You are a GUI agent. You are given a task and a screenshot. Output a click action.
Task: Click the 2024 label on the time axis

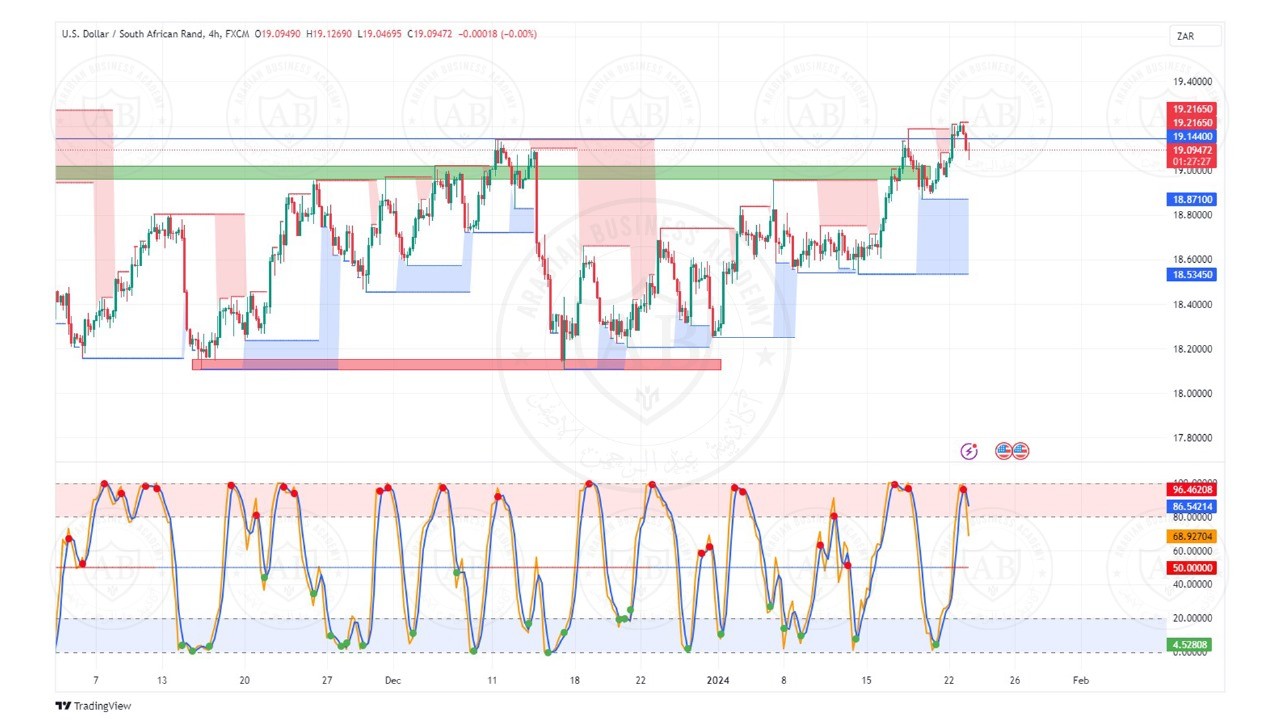[718, 680]
